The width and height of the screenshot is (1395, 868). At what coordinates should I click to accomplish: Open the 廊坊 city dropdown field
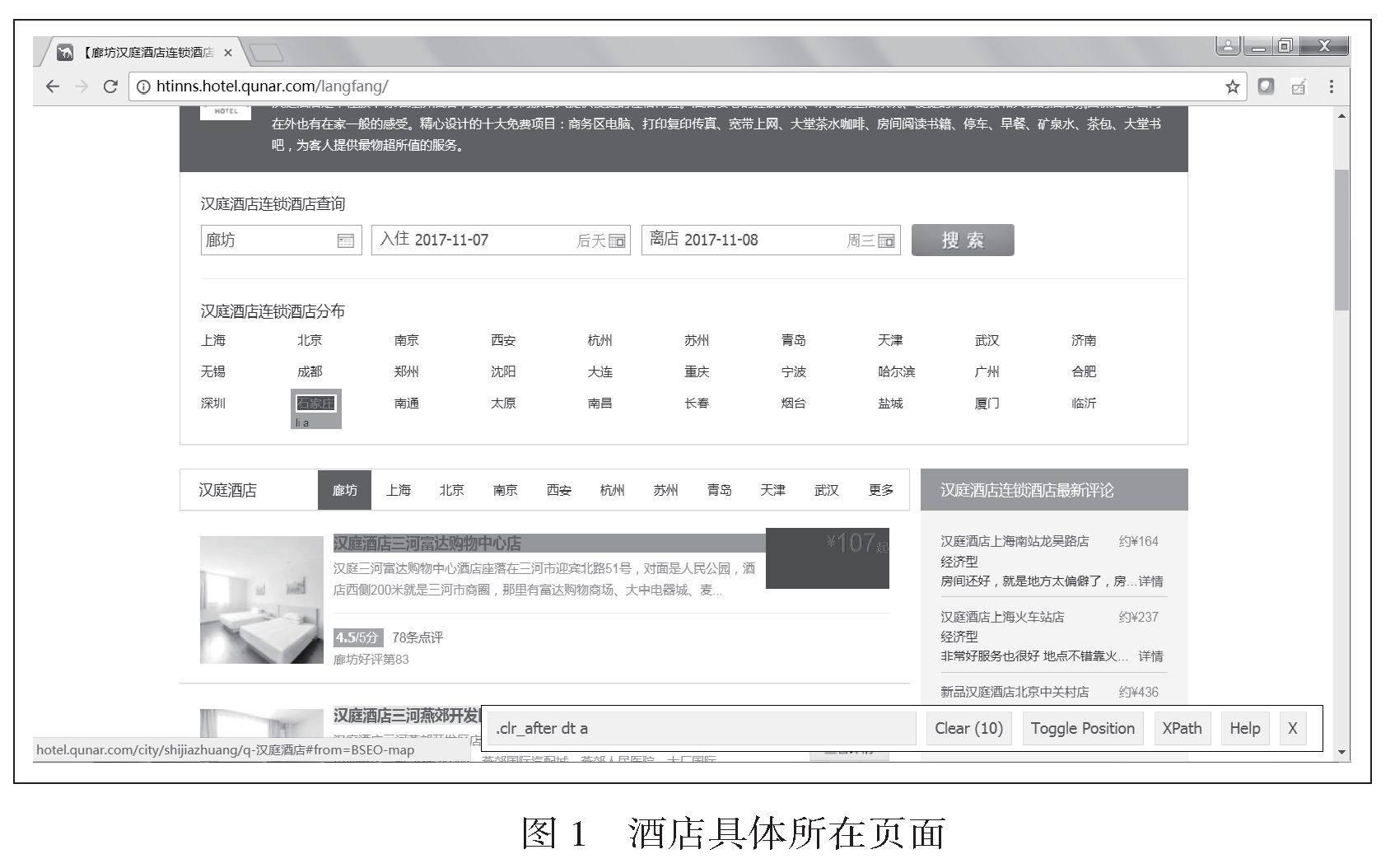tap(268, 240)
